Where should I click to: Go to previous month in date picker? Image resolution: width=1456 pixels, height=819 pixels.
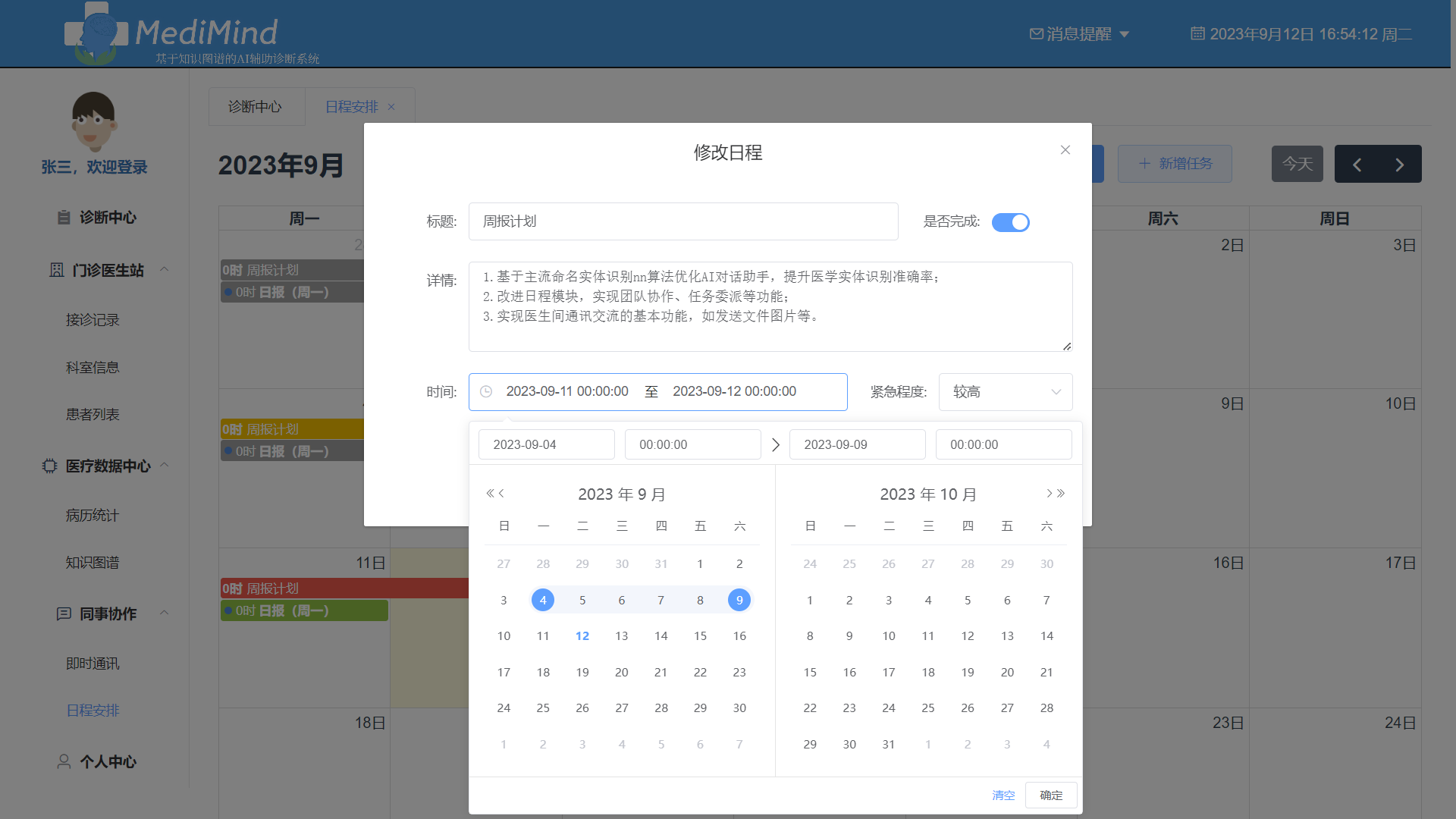pyautogui.click(x=501, y=494)
